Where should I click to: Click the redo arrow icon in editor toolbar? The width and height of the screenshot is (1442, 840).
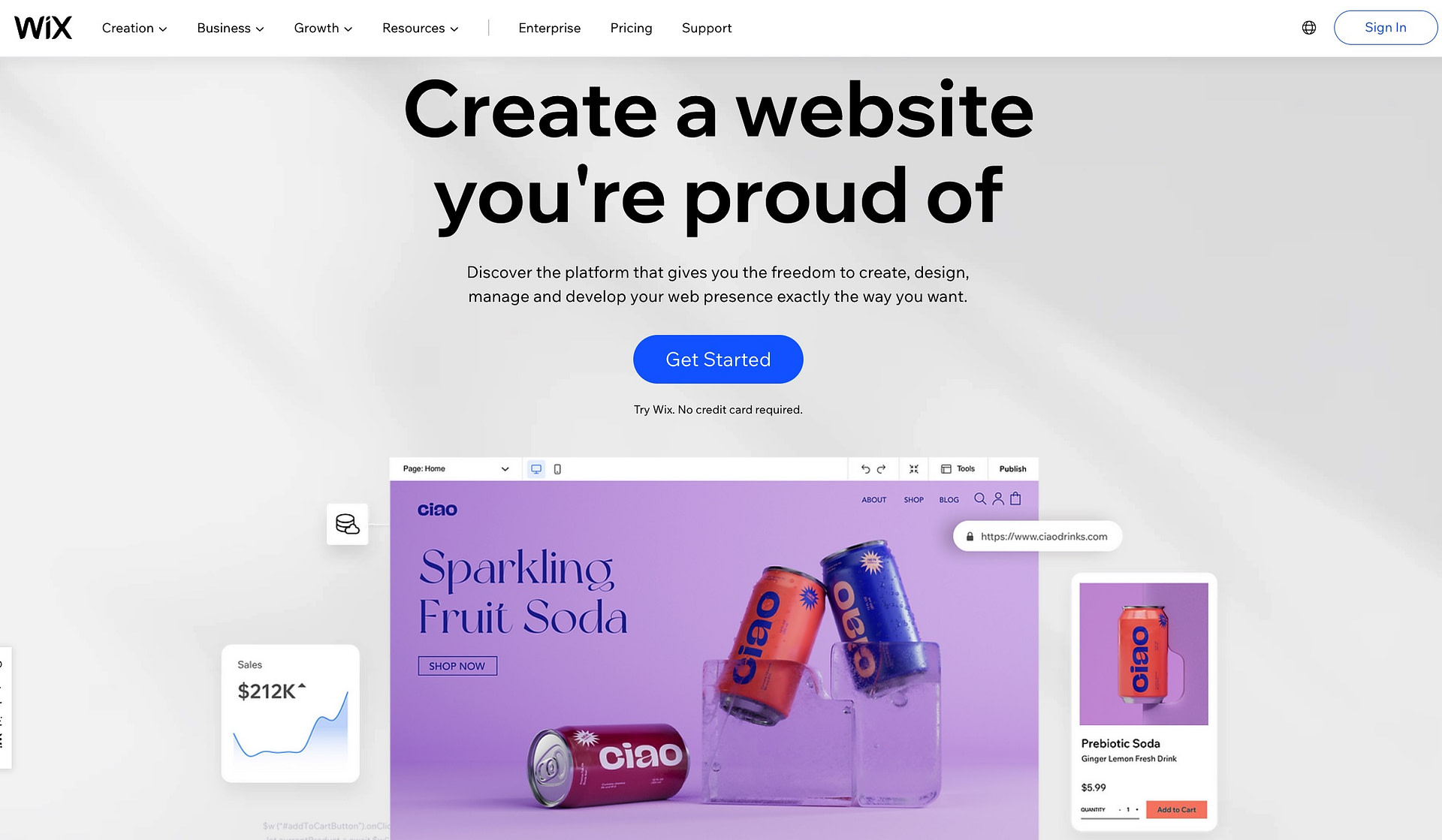click(x=882, y=468)
